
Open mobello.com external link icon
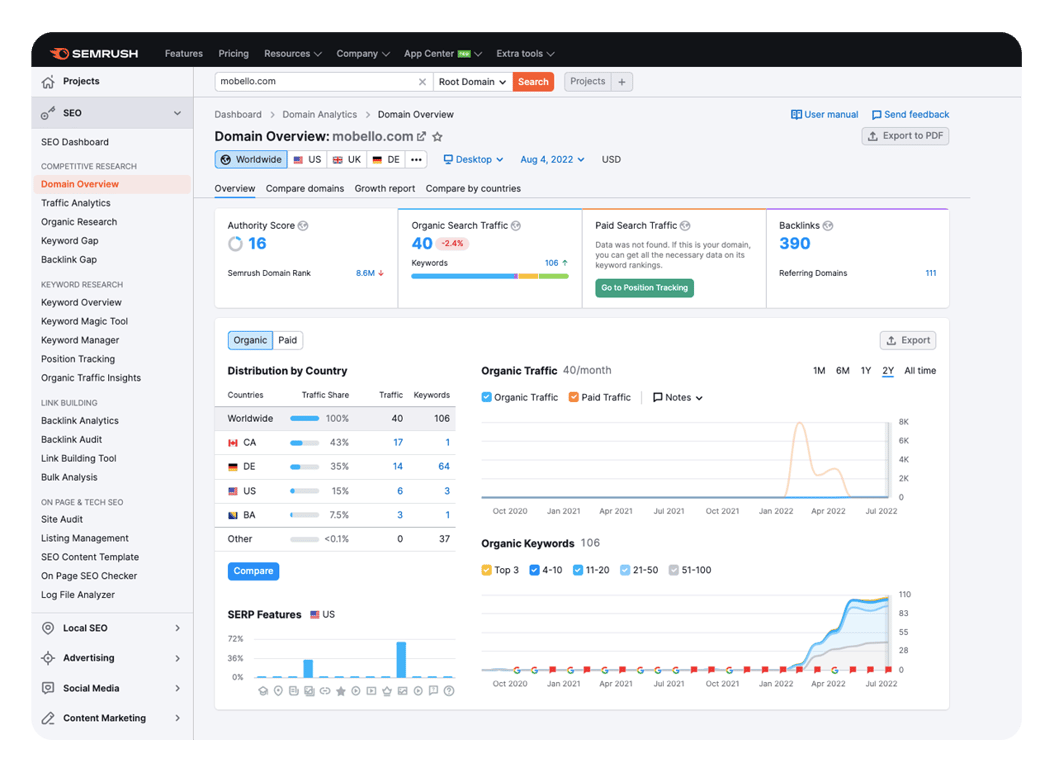pyautogui.click(x=421, y=136)
